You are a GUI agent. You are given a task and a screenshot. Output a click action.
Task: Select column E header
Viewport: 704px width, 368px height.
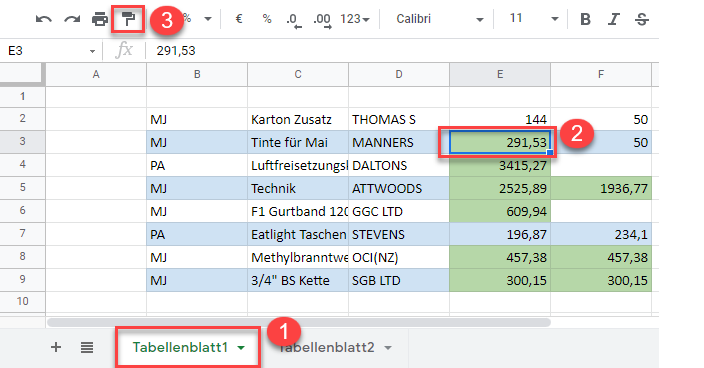pos(500,74)
